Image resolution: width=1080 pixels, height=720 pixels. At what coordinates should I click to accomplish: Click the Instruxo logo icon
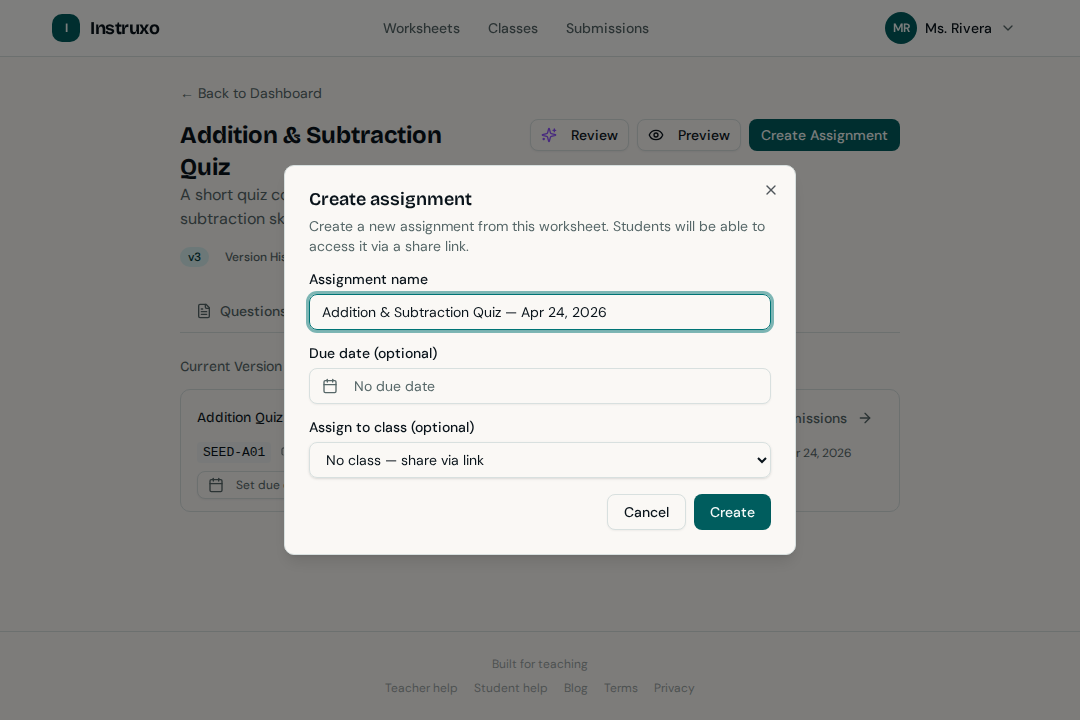point(66,28)
